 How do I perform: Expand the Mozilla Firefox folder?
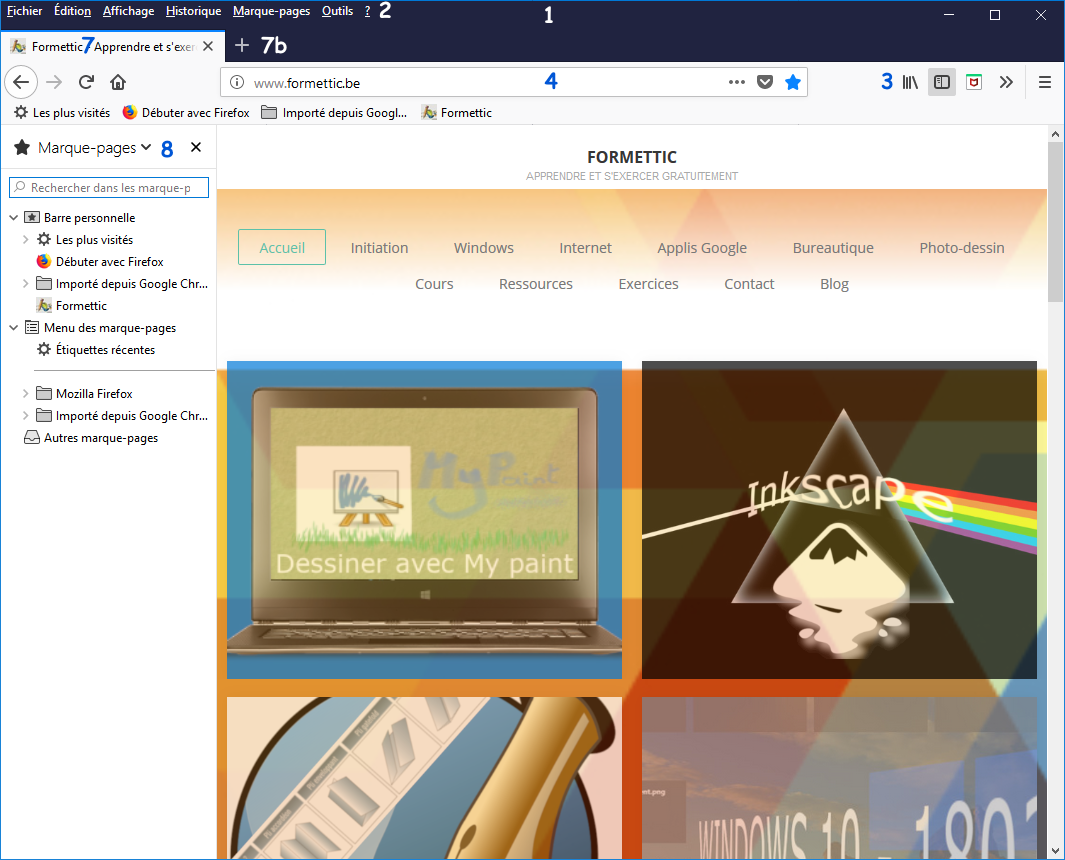26,393
